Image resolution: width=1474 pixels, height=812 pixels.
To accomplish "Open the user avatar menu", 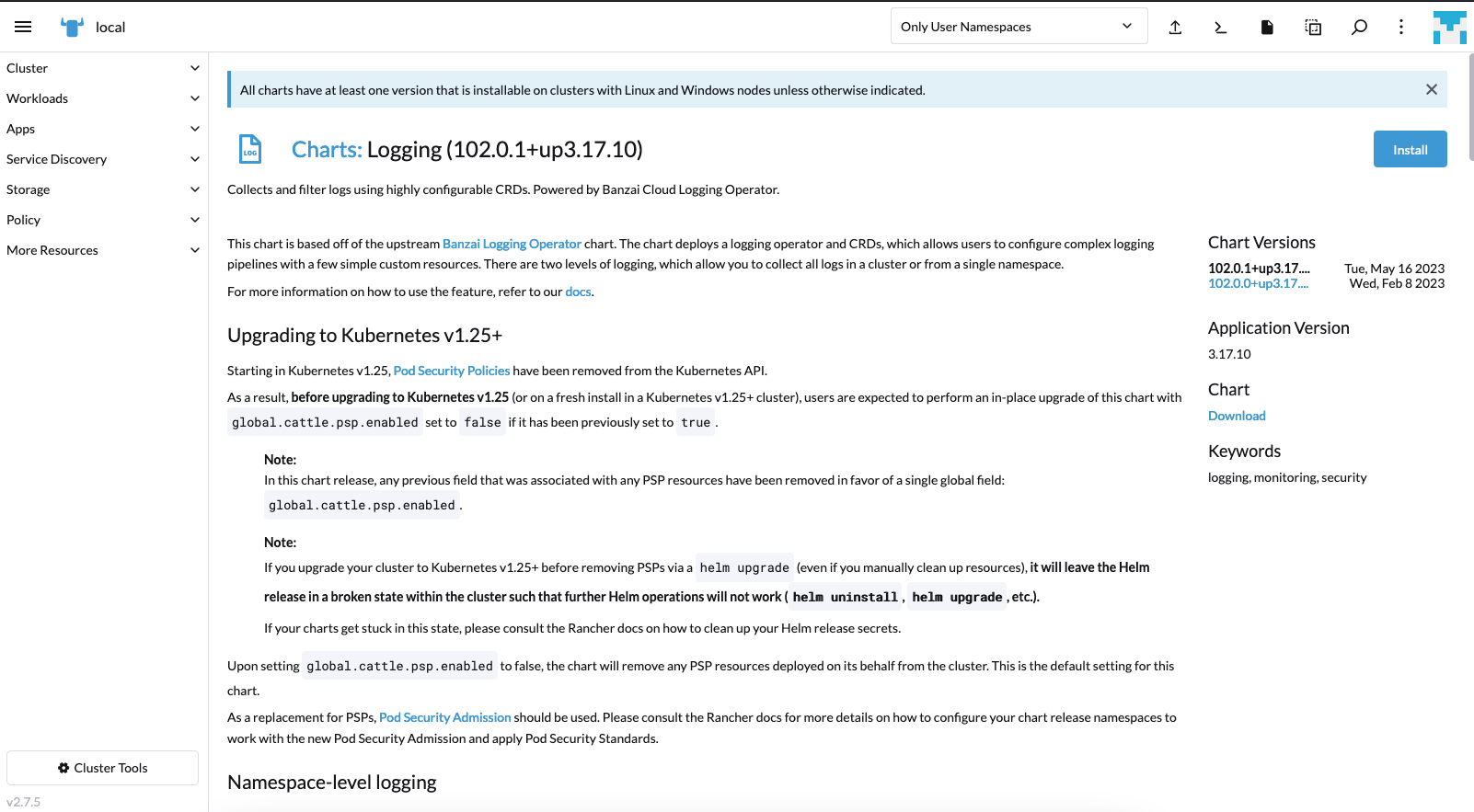I will point(1449,28).
